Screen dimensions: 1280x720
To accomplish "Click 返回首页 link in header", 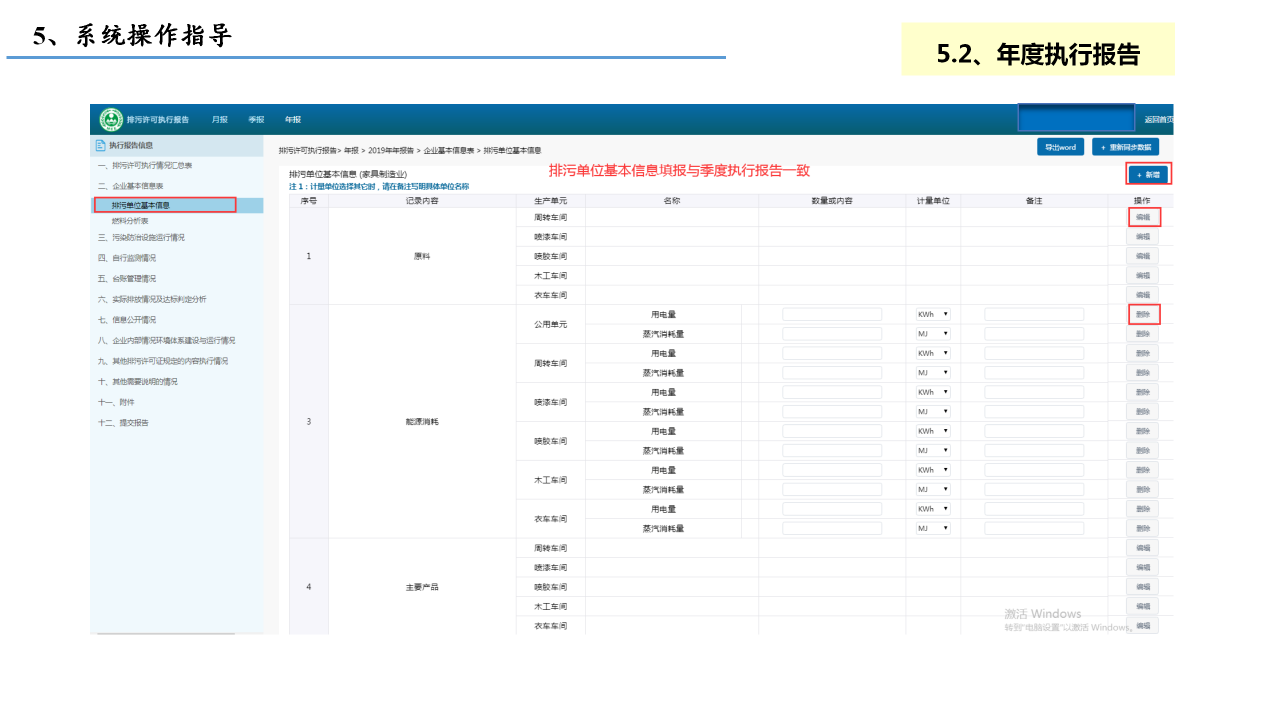I will tap(1158, 120).
